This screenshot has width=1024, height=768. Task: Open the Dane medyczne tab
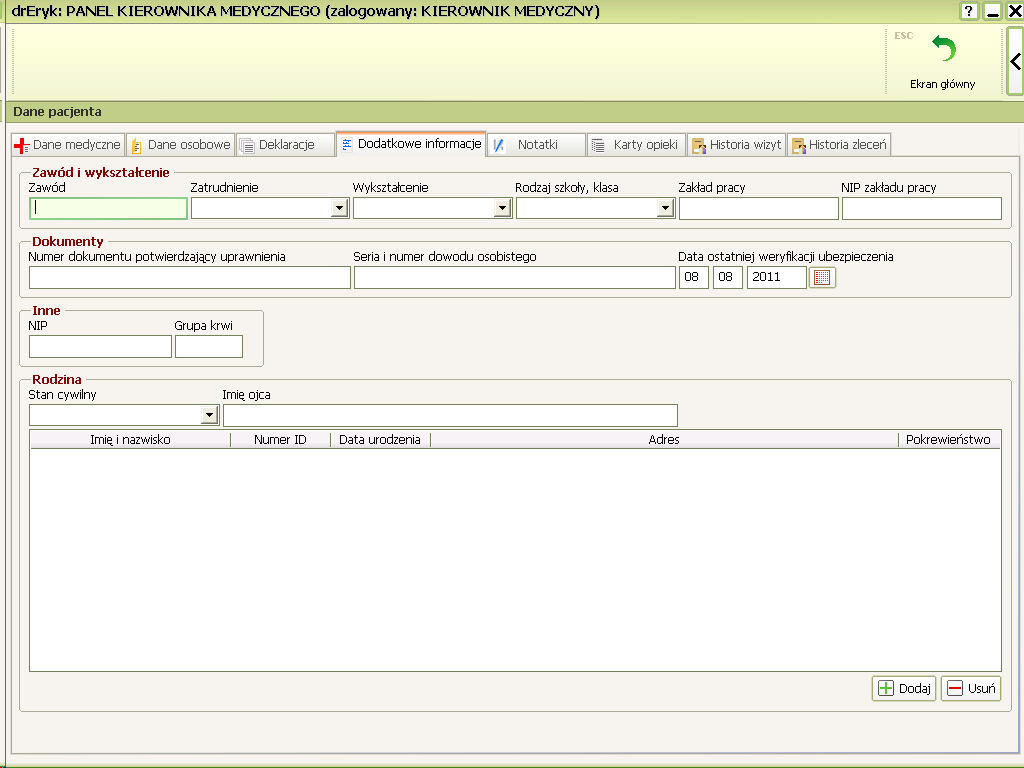(67, 145)
